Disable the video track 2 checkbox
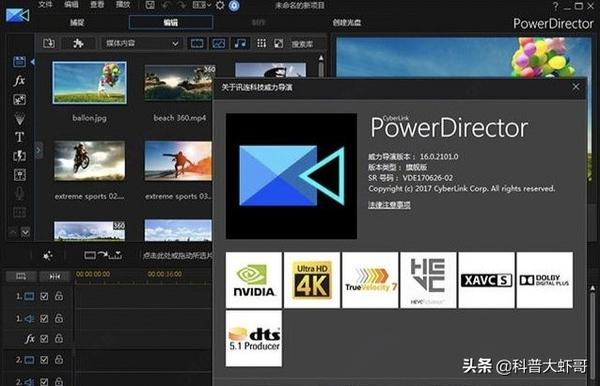Screen dimensions: 600x386 44,360
